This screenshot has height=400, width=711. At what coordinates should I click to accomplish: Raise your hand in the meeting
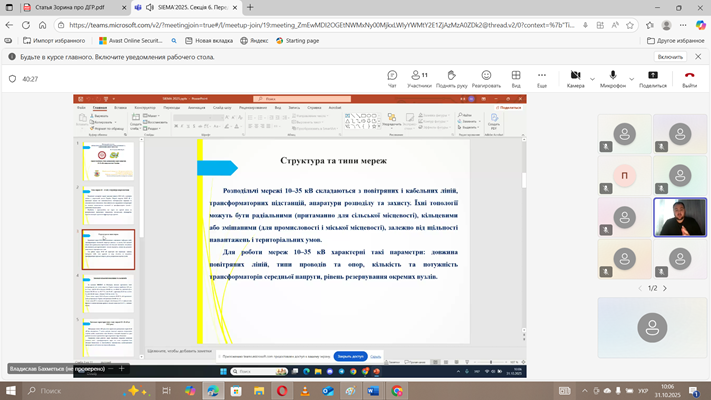[452, 76]
